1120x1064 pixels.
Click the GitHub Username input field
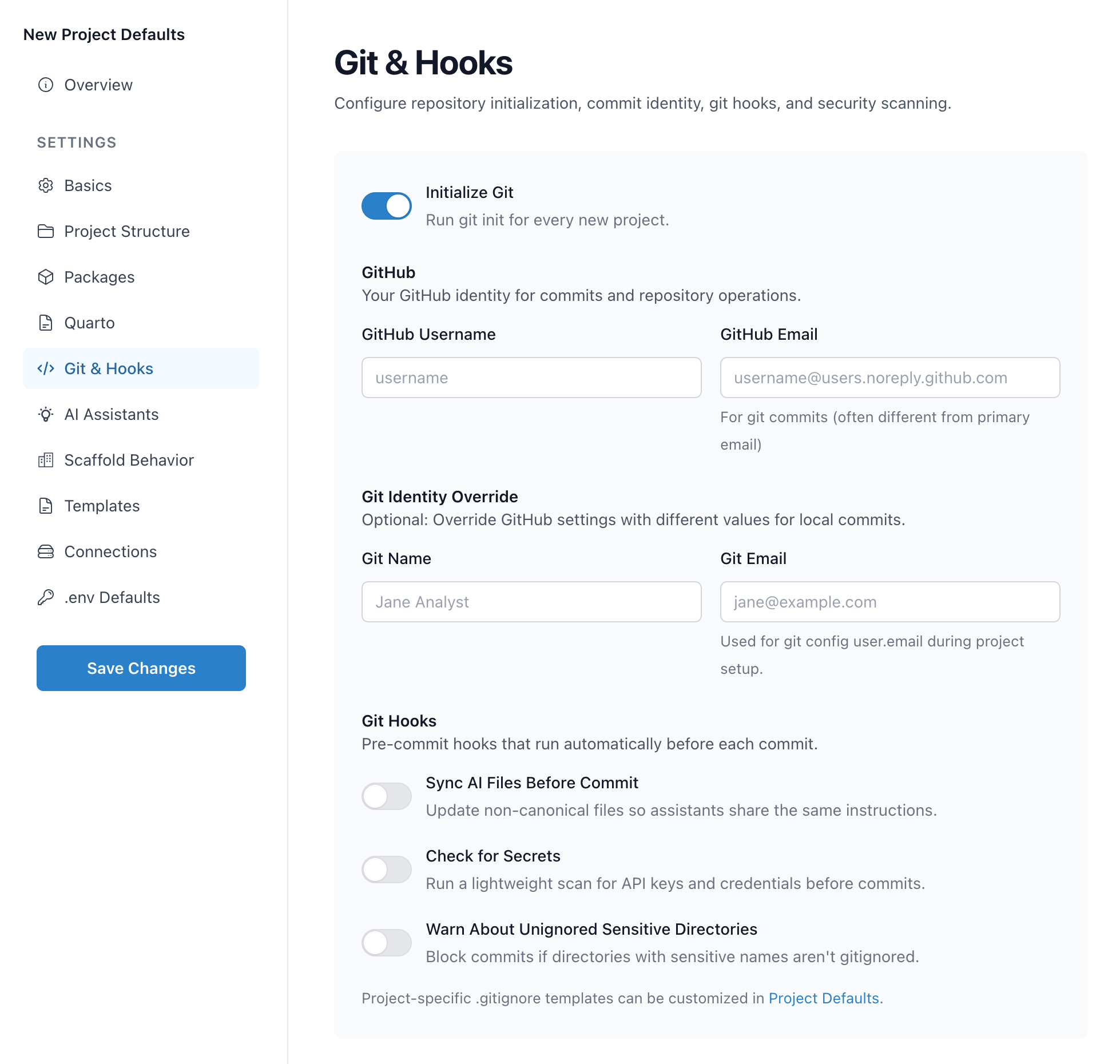pos(531,378)
